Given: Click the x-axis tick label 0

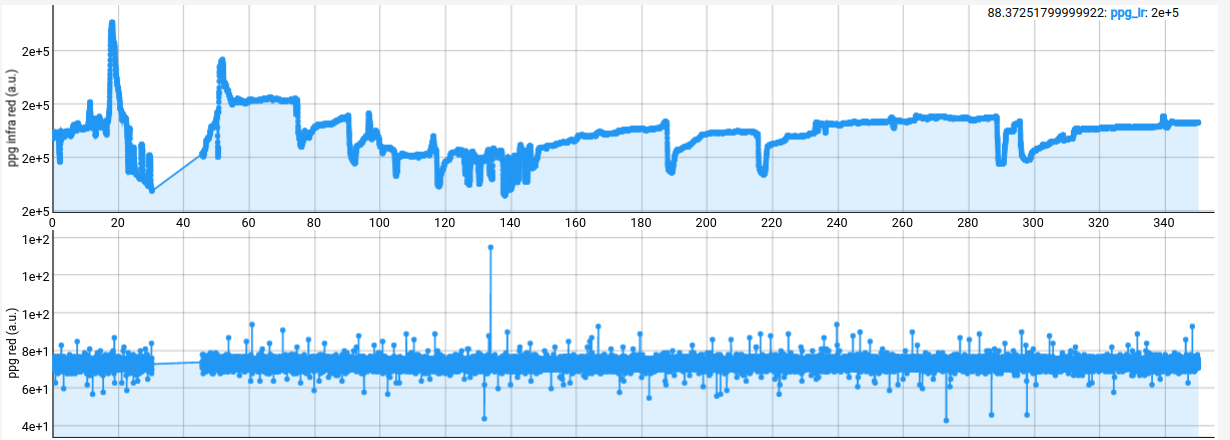Looking at the screenshot, I should [x=53, y=223].
